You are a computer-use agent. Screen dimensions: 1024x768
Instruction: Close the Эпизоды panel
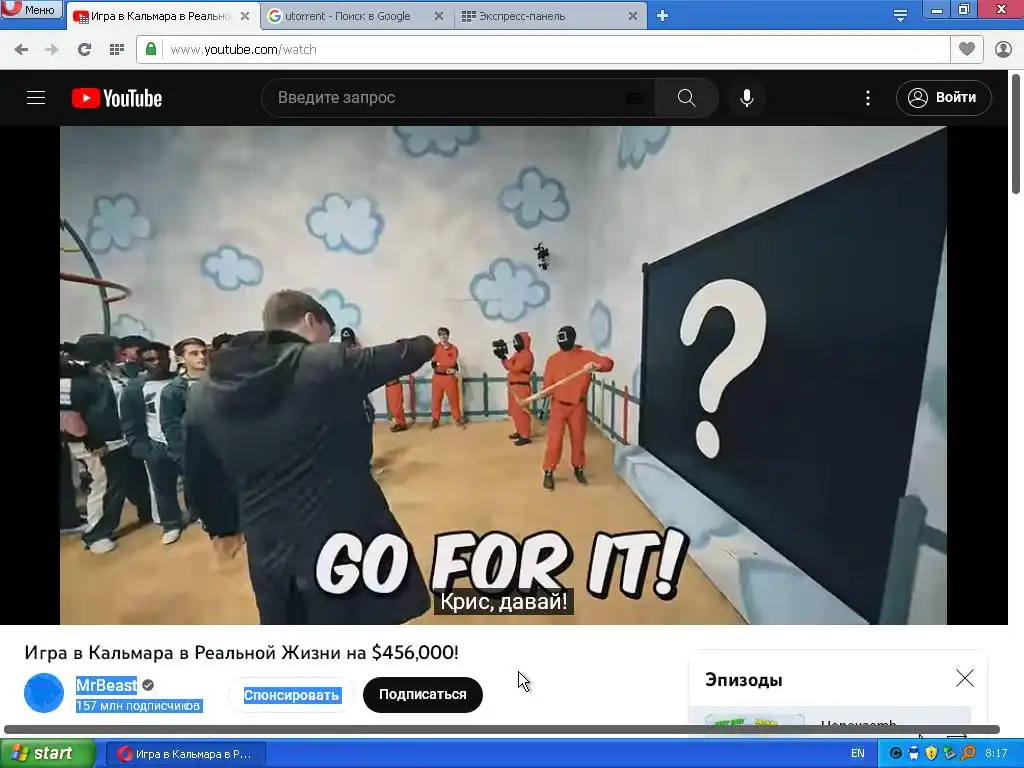(965, 679)
